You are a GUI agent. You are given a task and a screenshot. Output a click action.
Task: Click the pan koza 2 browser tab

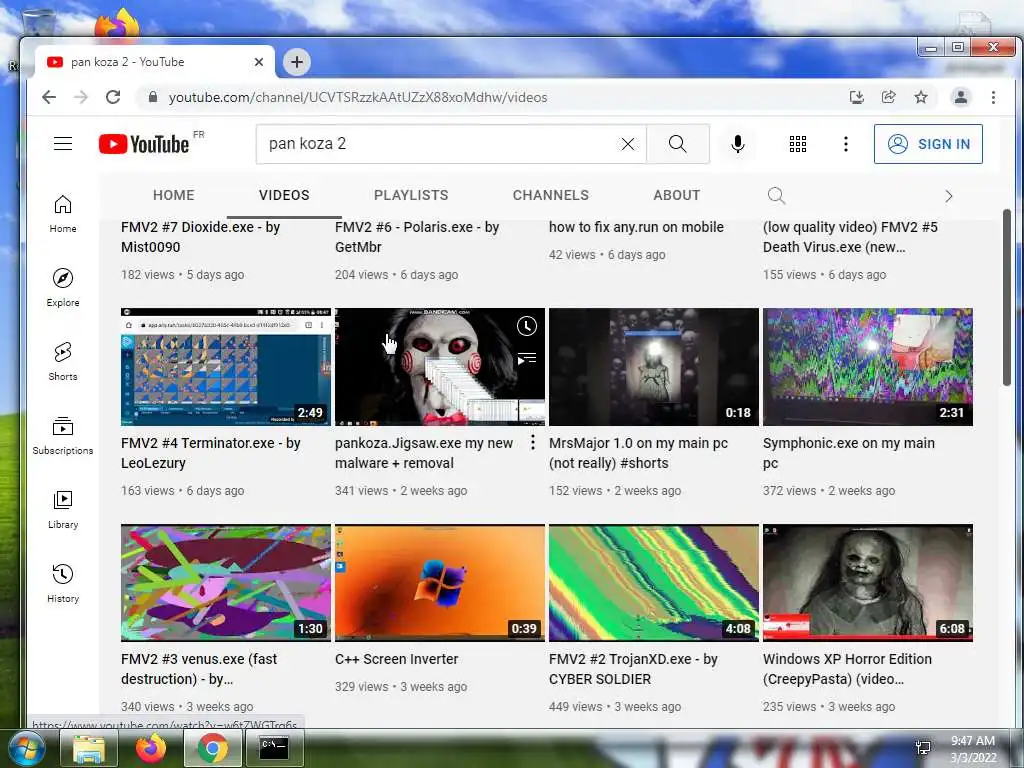[x=153, y=62]
